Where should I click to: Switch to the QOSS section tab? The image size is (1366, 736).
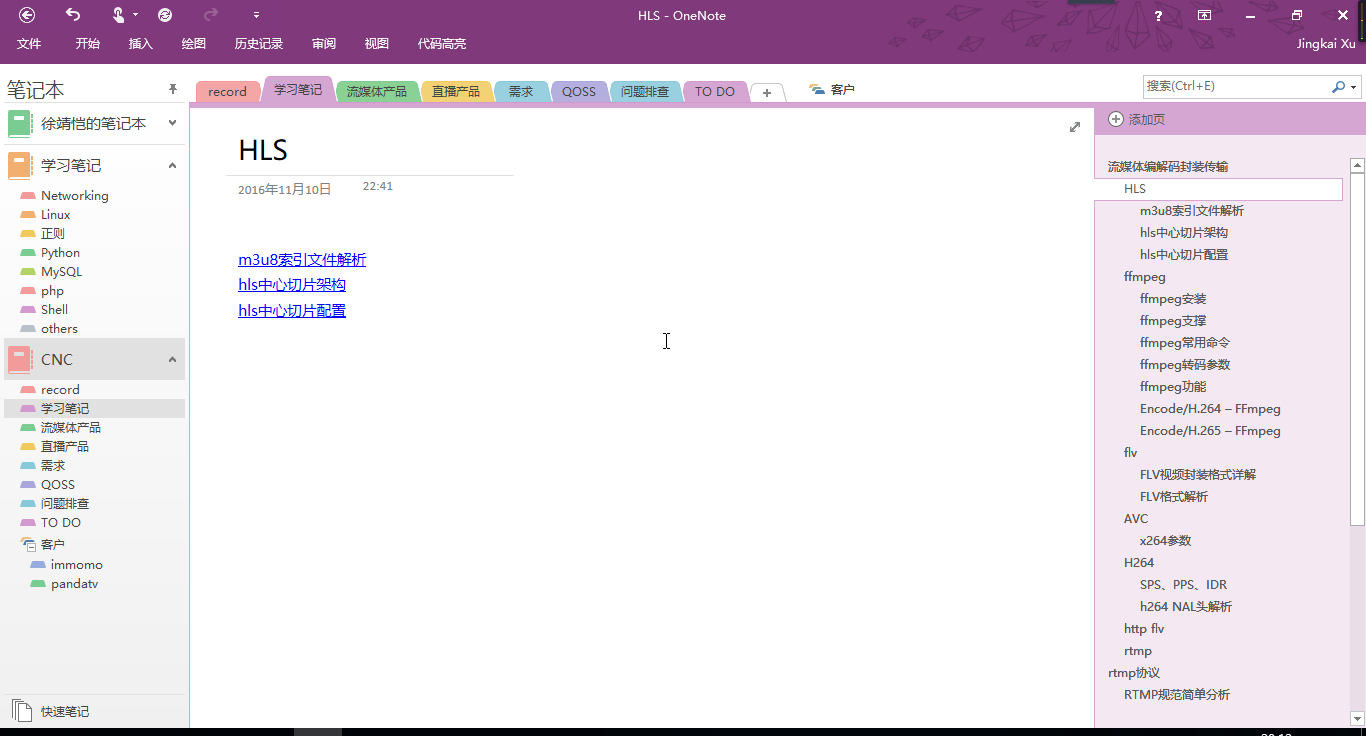click(x=578, y=91)
